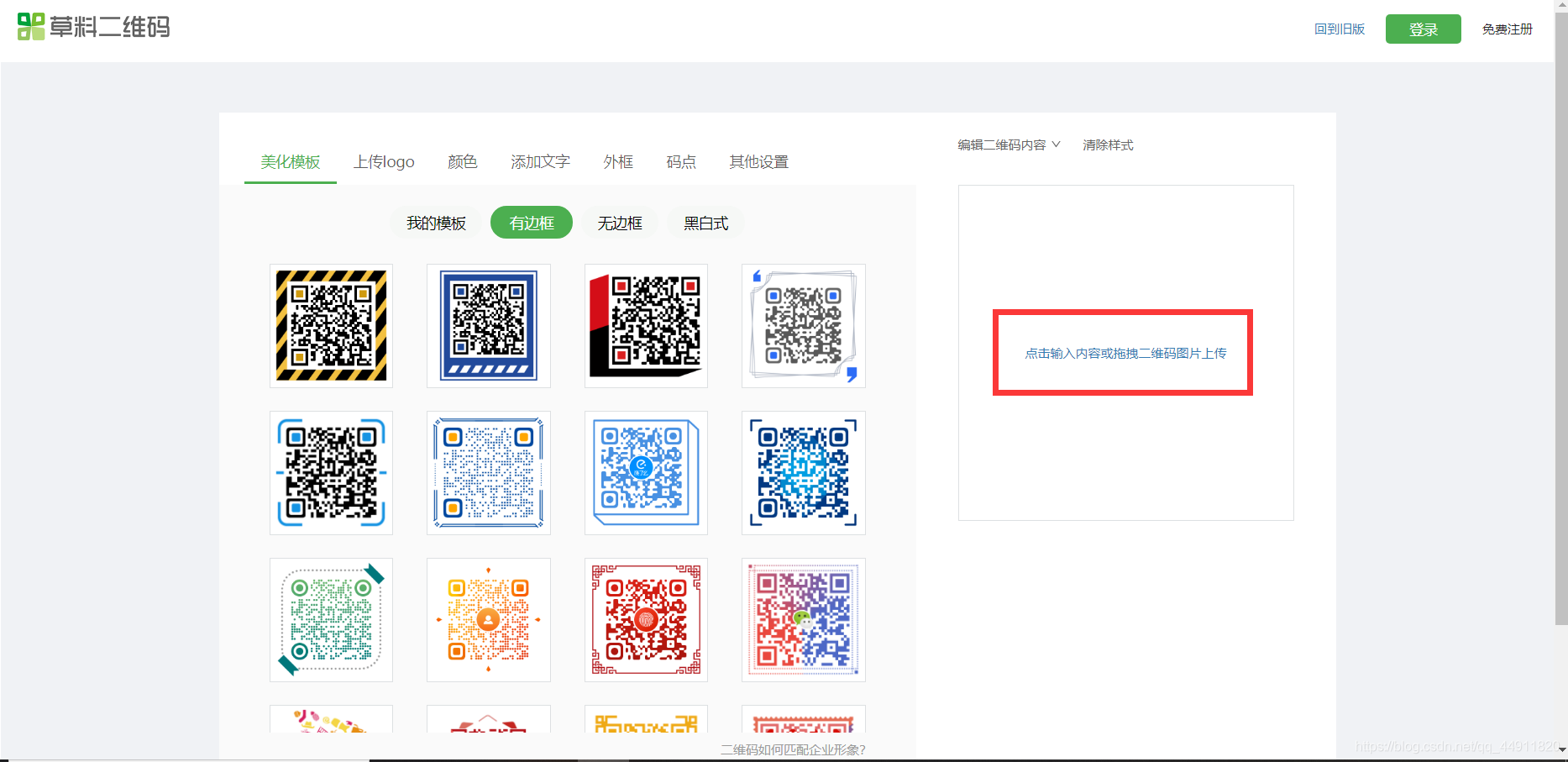Click 清除样式 link

(1108, 145)
